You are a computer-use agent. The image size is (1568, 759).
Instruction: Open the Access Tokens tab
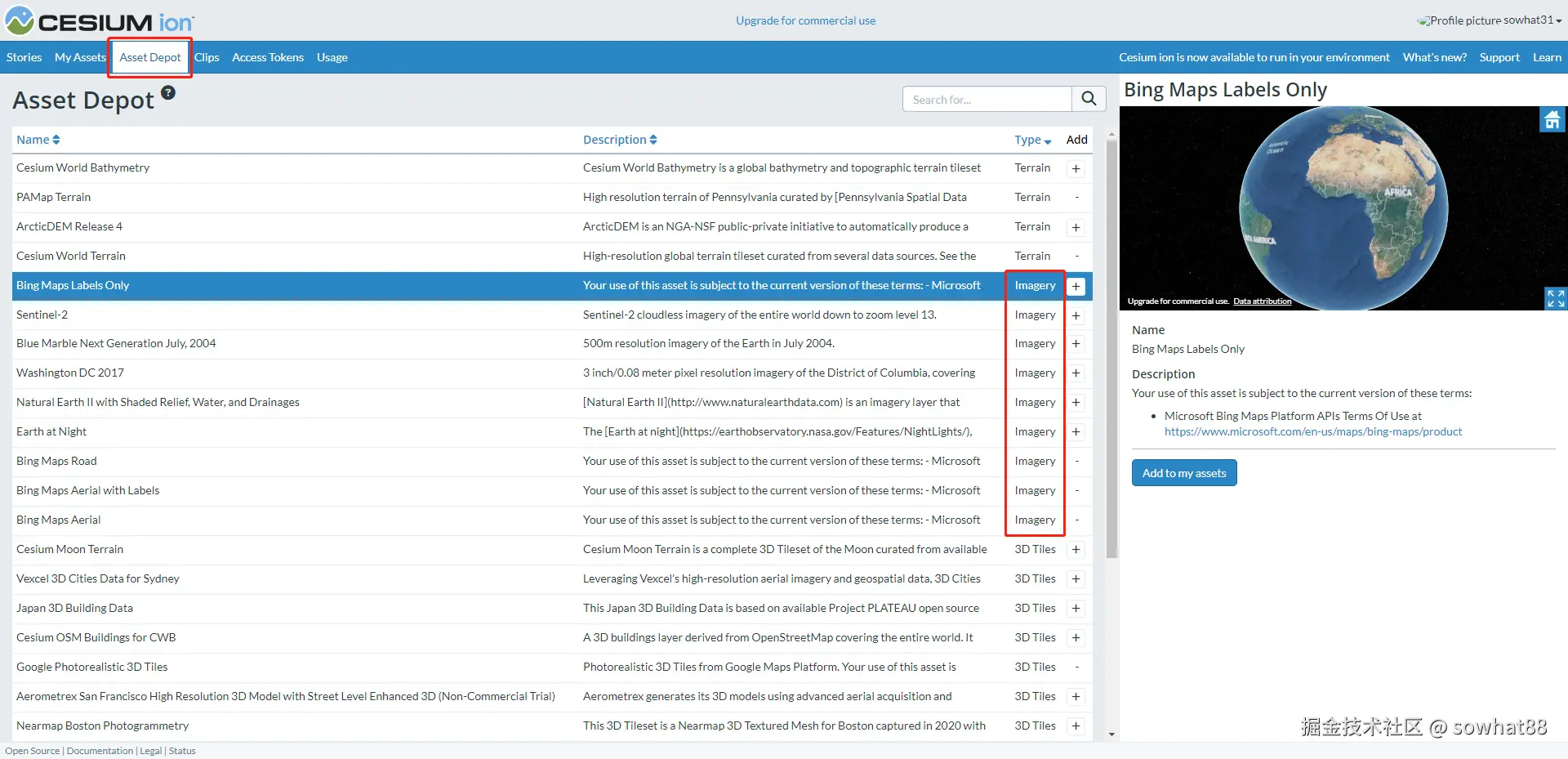268,57
